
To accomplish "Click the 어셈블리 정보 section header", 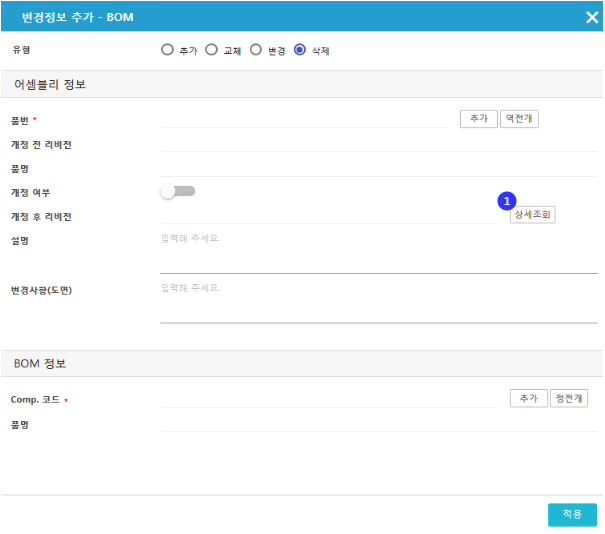I will click(302, 84).
